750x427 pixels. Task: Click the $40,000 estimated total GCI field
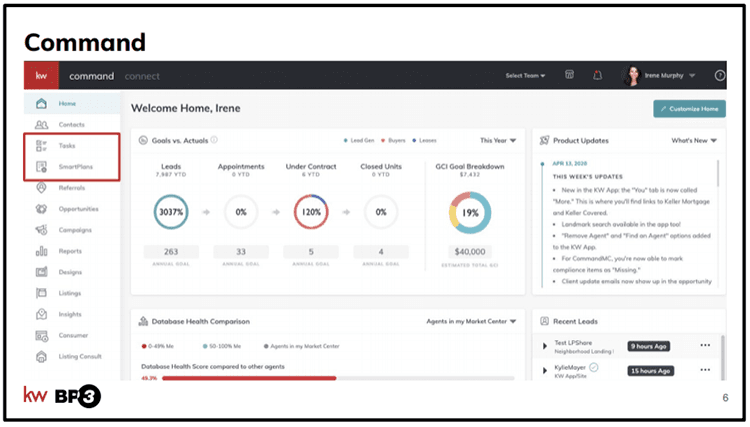(x=470, y=252)
